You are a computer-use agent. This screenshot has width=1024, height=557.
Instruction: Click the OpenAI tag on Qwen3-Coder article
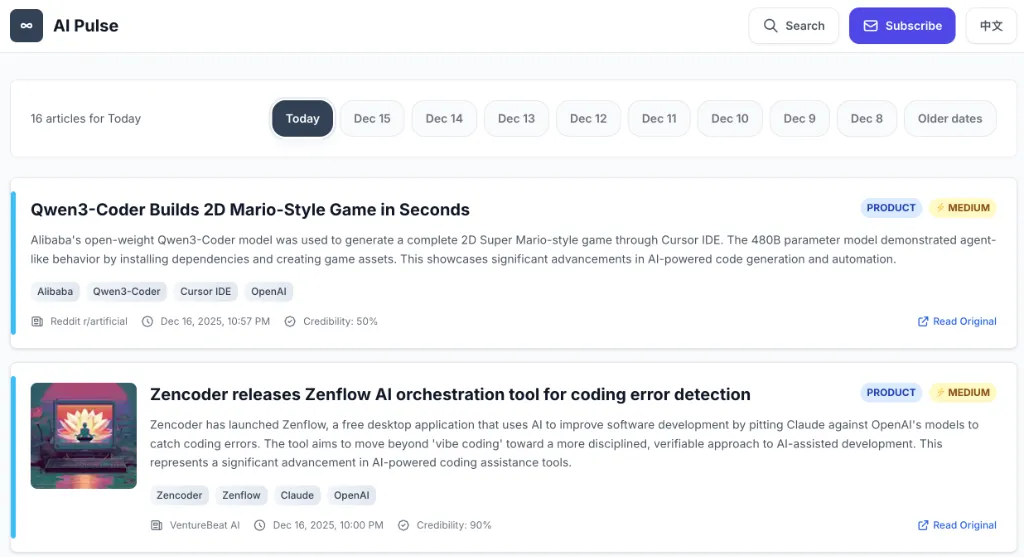tap(269, 291)
